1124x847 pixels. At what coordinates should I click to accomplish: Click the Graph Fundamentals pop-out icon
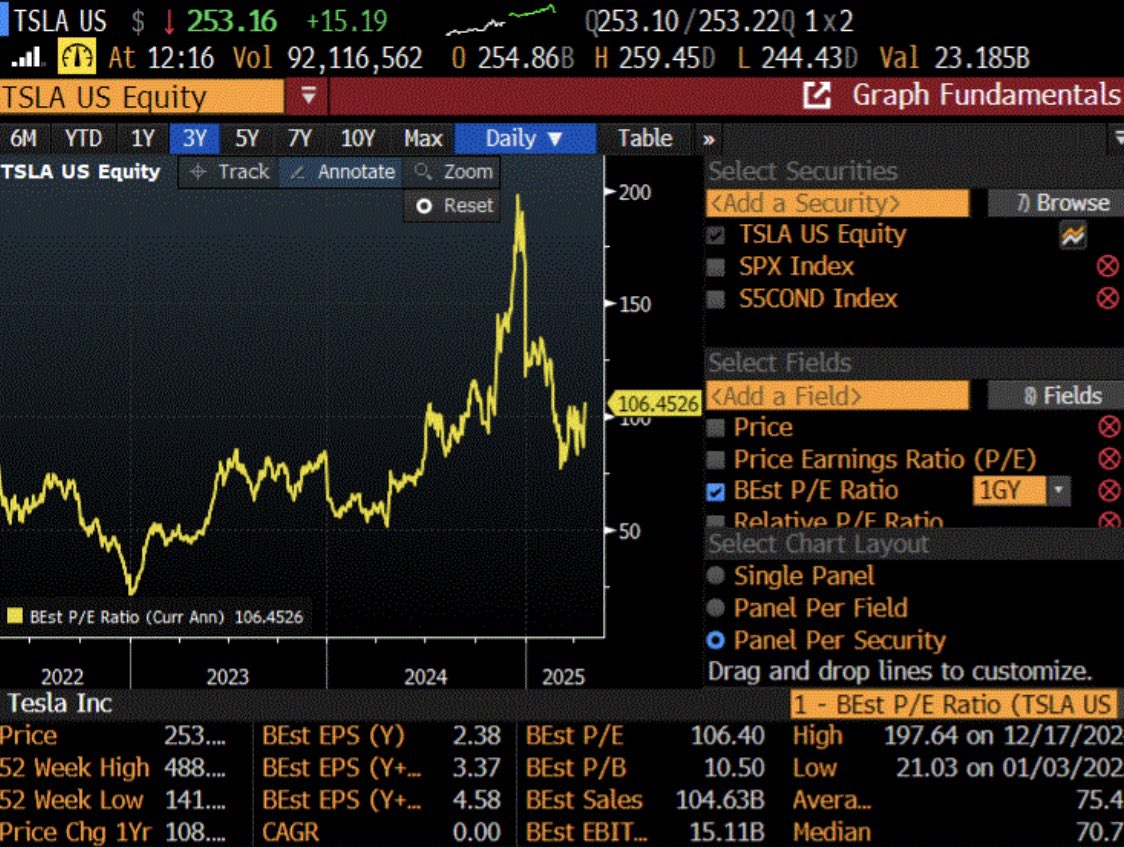pyautogui.click(x=818, y=96)
